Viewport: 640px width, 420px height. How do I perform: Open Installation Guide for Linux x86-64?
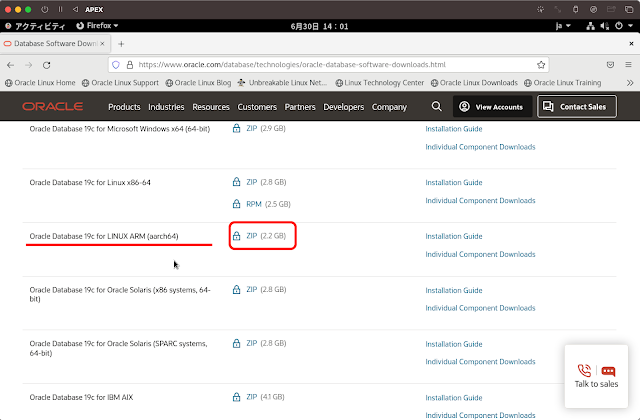pos(454,182)
